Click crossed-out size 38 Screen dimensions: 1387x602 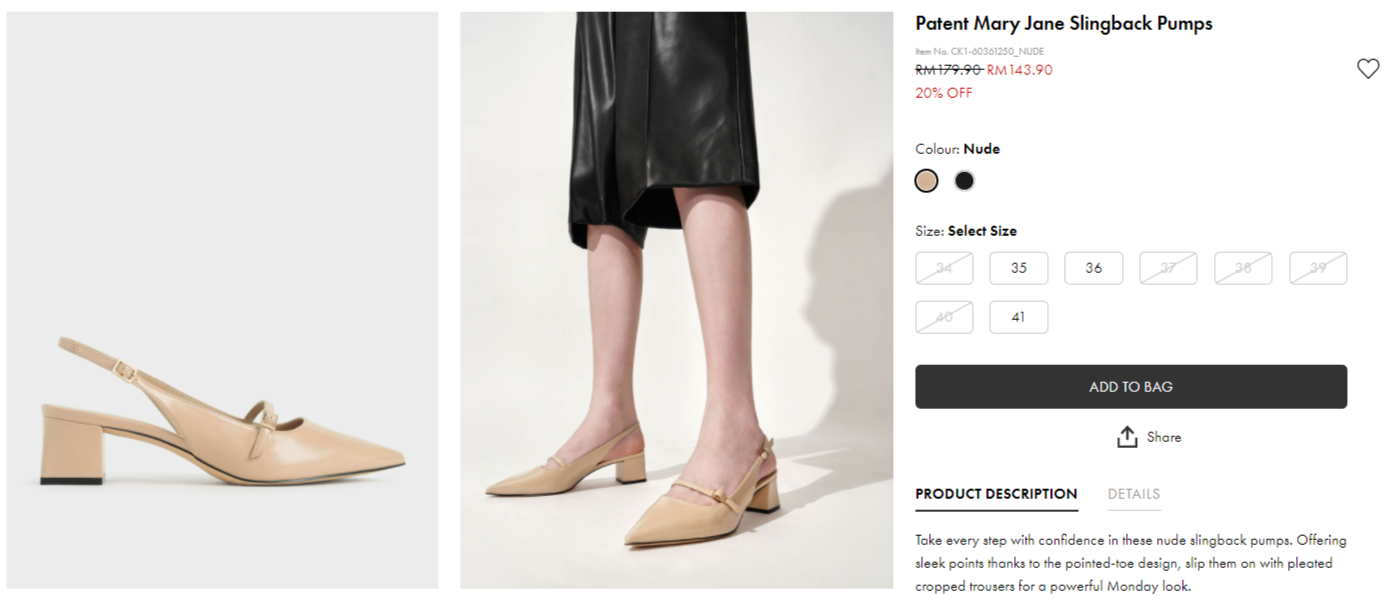[1243, 268]
